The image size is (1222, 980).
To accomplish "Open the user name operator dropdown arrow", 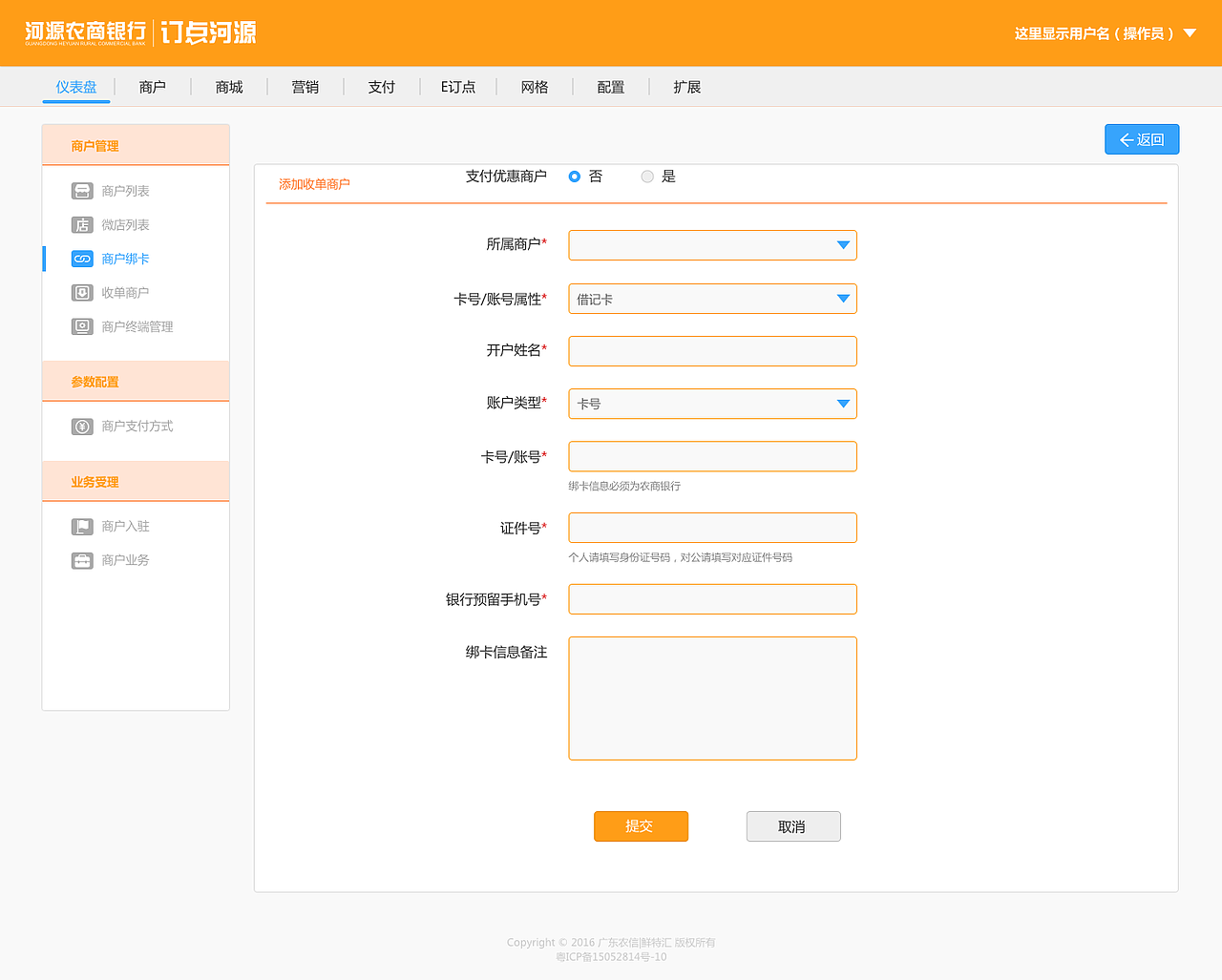I will click(x=1190, y=33).
